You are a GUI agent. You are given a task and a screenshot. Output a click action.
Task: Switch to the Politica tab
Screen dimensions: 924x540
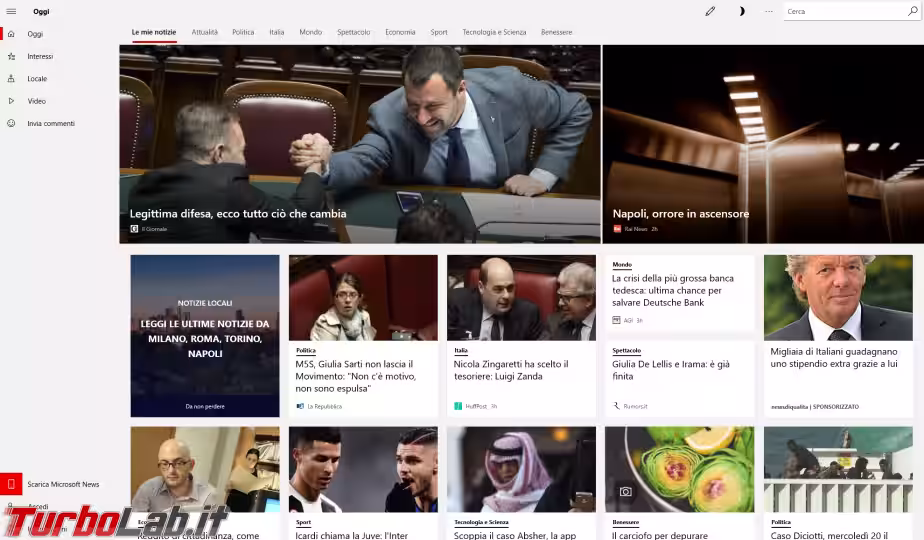(243, 32)
